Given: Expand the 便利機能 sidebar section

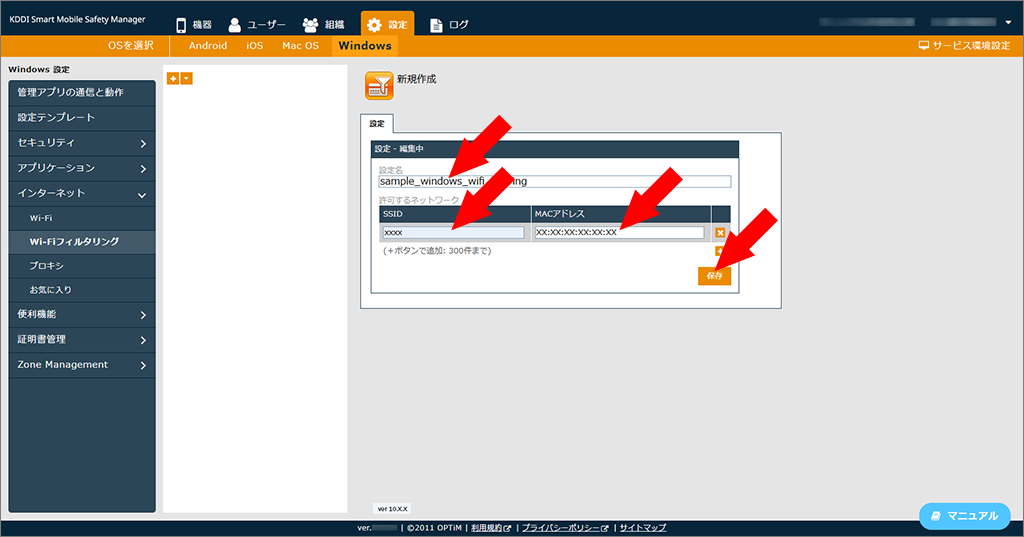Looking at the screenshot, I should point(82,315).
